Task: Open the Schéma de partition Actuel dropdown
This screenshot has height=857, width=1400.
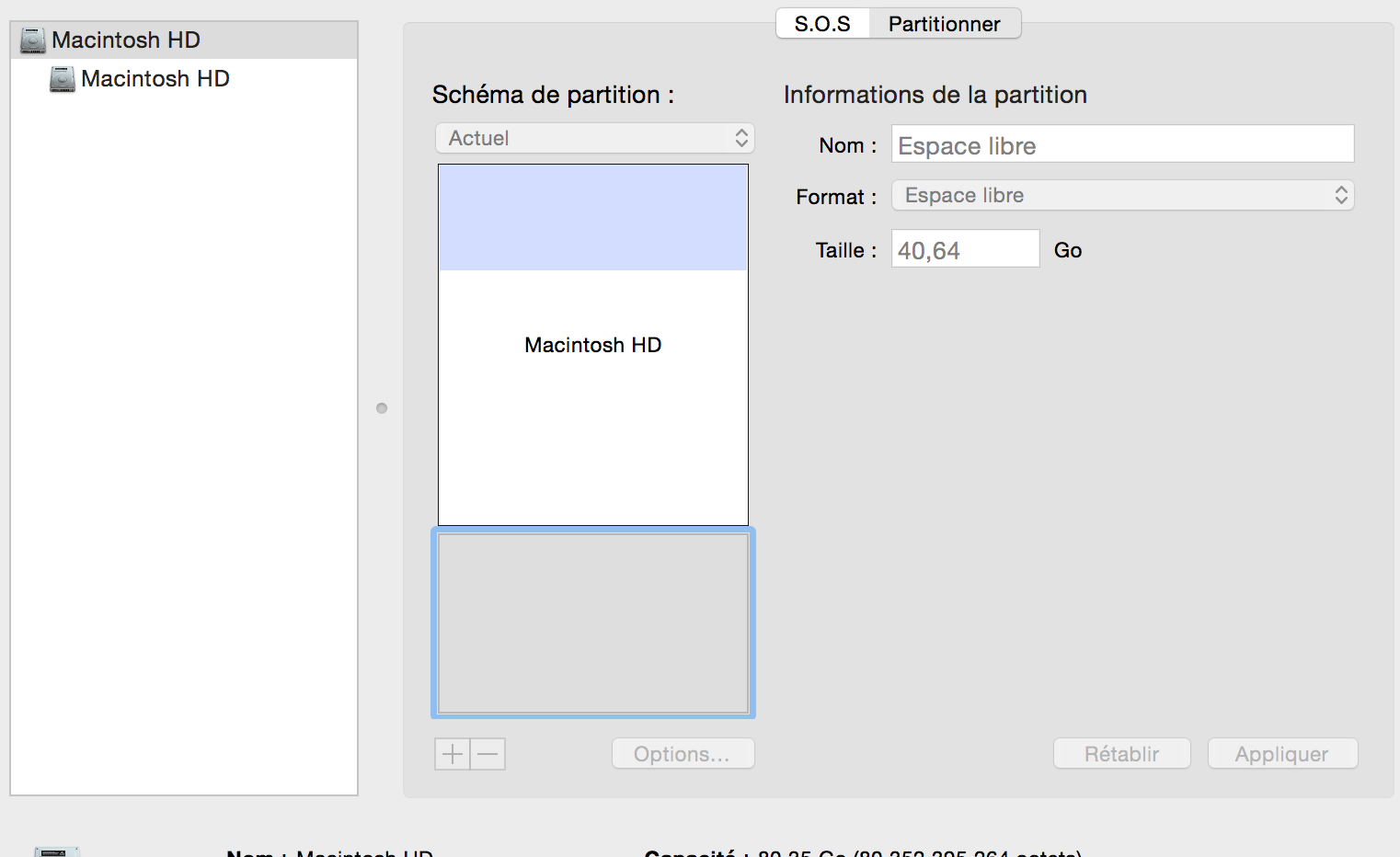Action: [x=595, y=138]
